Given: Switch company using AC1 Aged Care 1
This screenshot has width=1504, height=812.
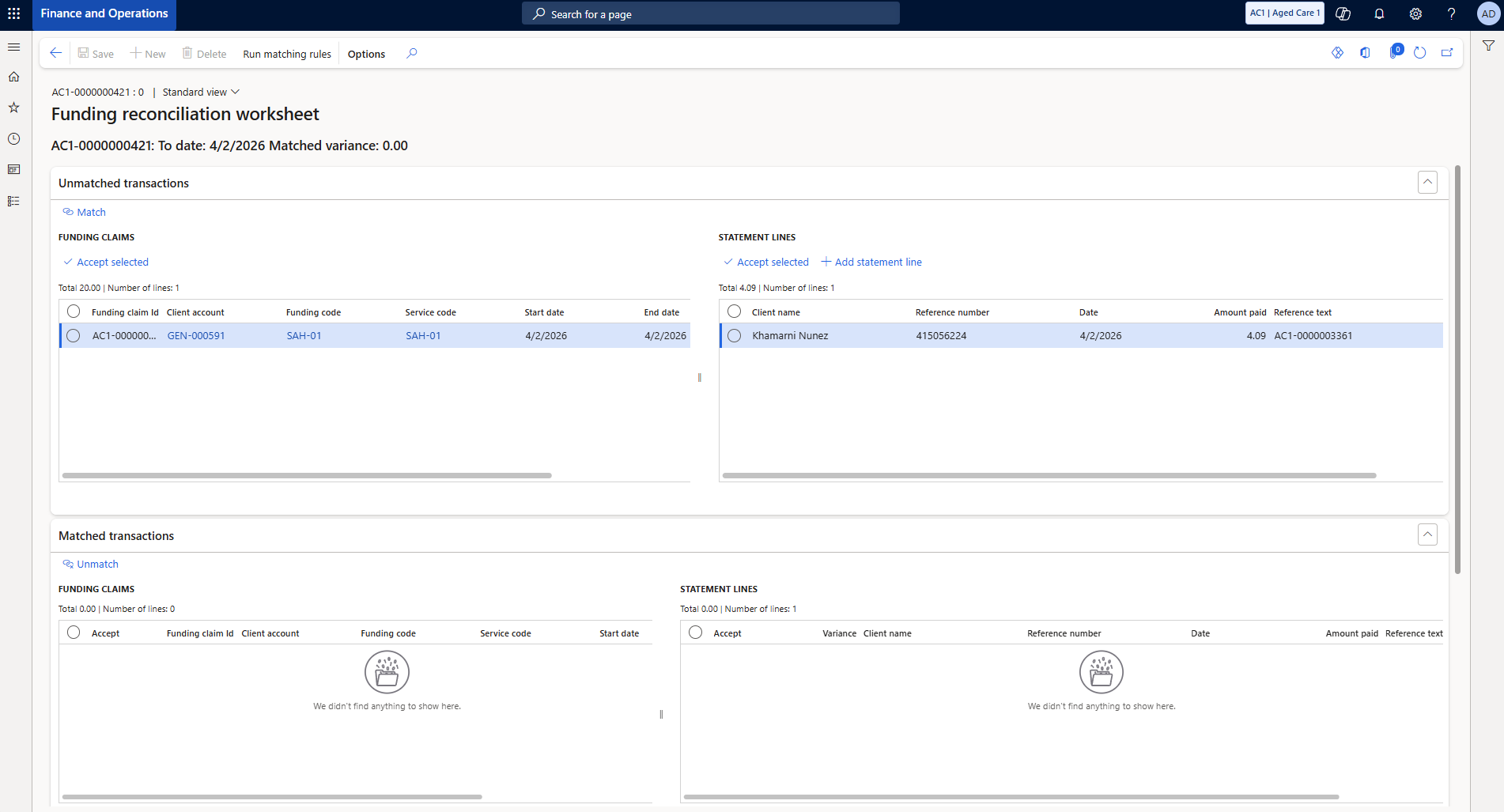Looking at the screenshot, I should tap(1284, 13).
